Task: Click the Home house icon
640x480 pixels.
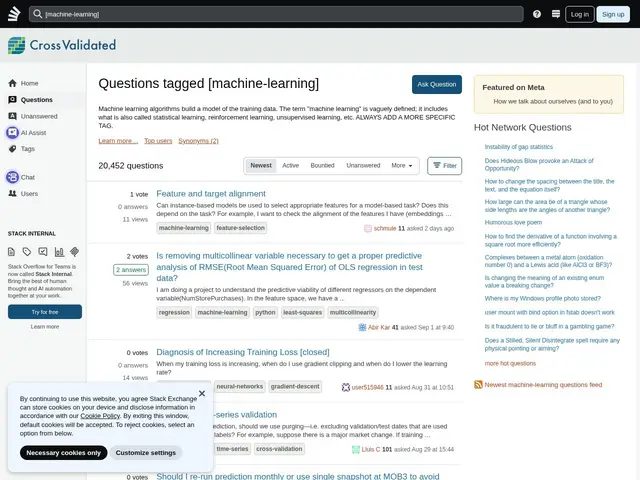Action: pos(13,83)
